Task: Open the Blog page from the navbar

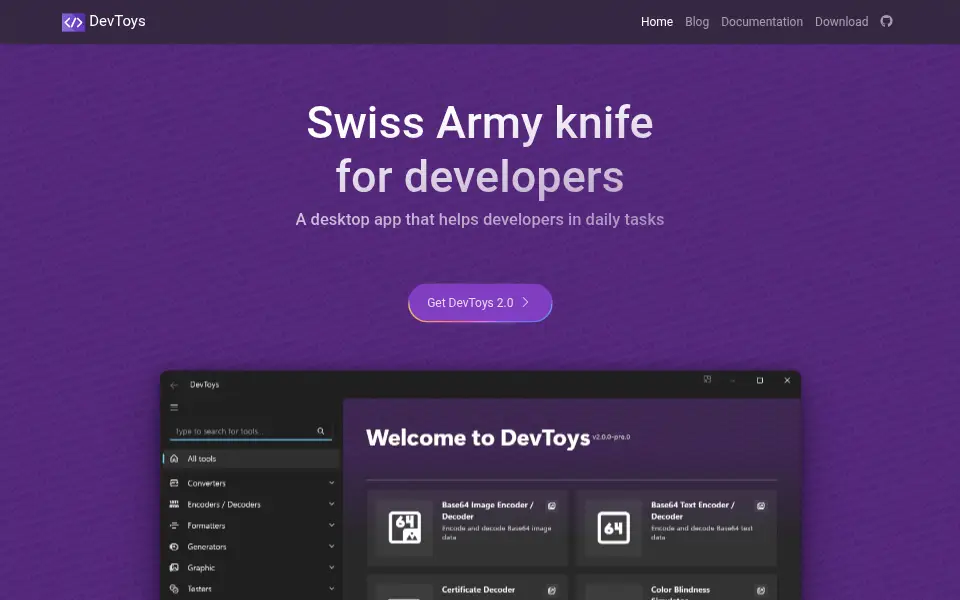Action: [697, 22]
